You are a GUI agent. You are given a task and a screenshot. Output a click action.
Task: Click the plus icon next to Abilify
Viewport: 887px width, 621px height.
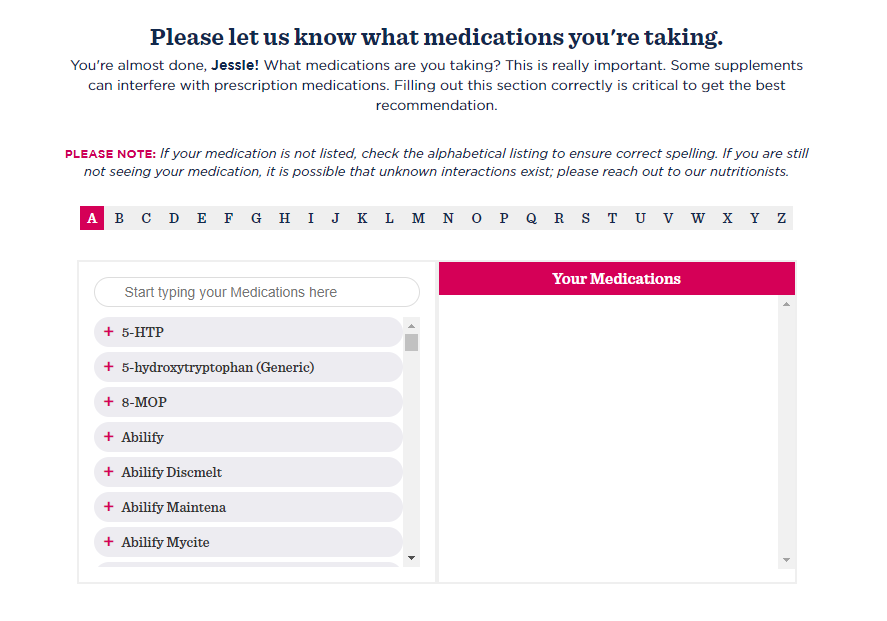(x=109, y=437)
